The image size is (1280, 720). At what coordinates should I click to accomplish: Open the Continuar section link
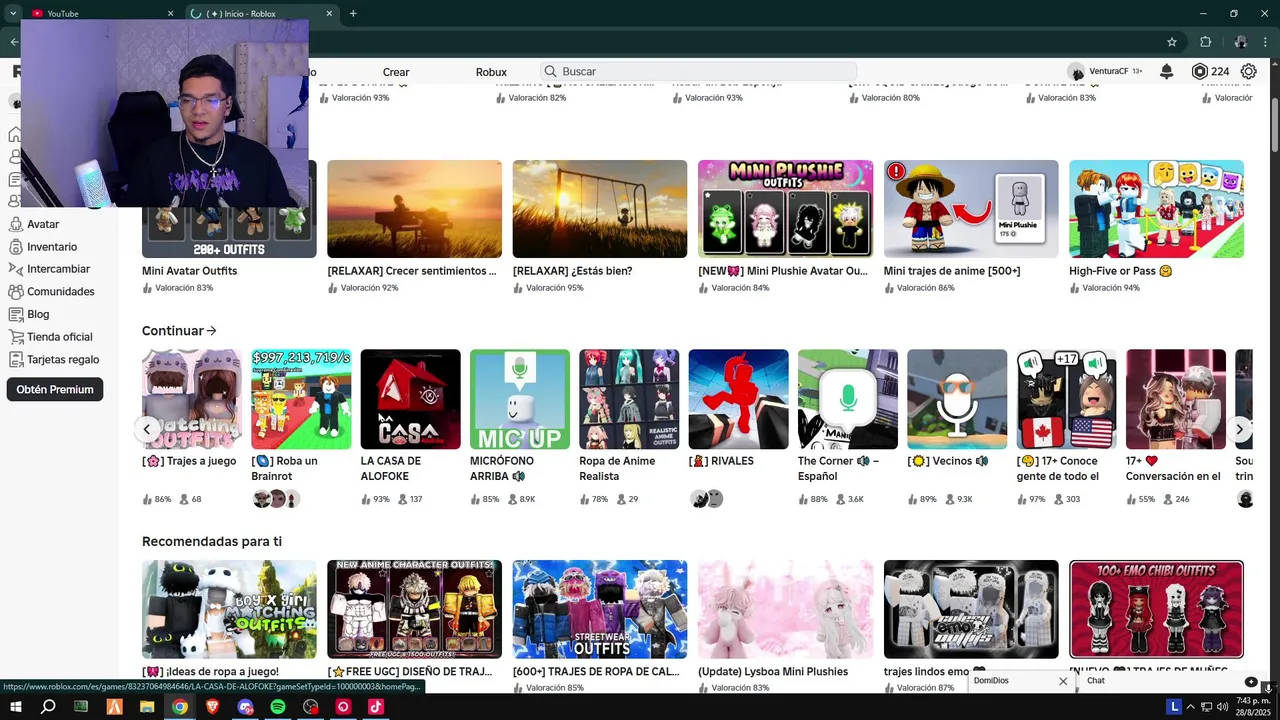179,330
